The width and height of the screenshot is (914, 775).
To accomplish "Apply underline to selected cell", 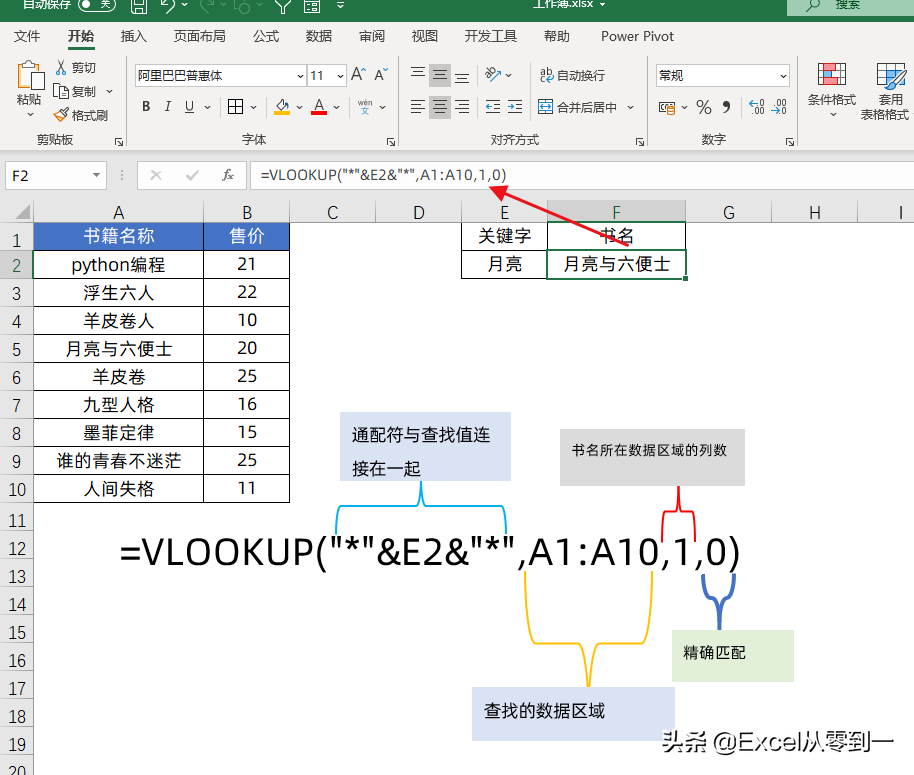I will click(188, 106).
